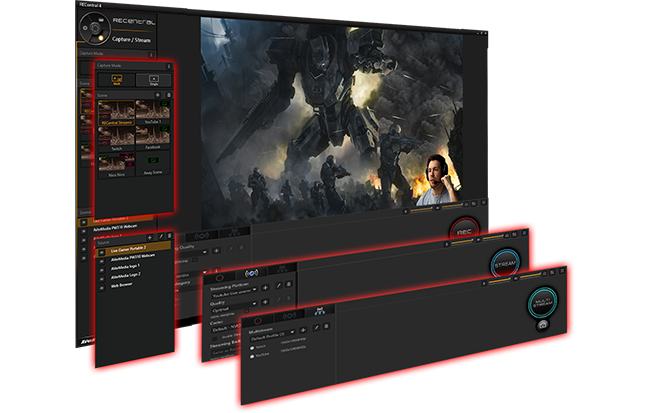The height and width of the screenshot is (413, 650).
Task: Mute the second audio icon in the Multi Stream panel
Action: [x=516, y=279]
